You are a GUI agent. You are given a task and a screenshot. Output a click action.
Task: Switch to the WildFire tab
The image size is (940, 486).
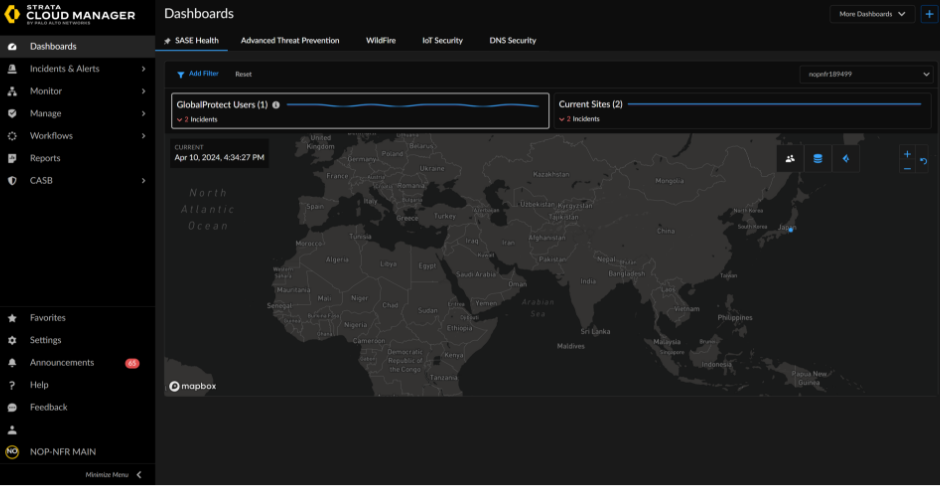pos(381,41)
